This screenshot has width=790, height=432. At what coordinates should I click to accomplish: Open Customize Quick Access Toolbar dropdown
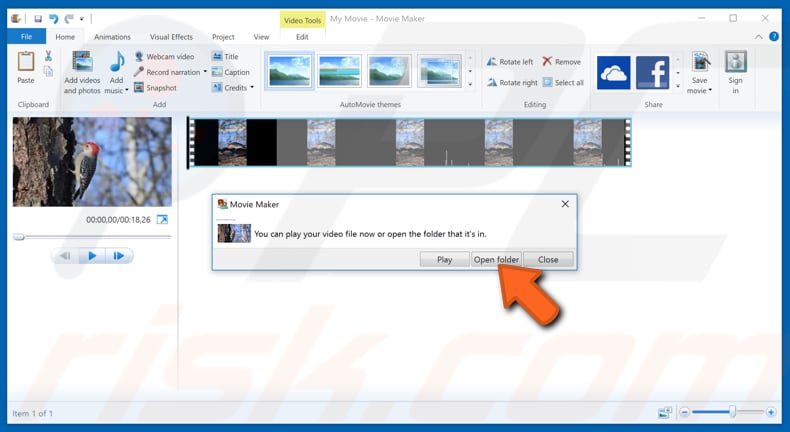[x=82, y=19]
